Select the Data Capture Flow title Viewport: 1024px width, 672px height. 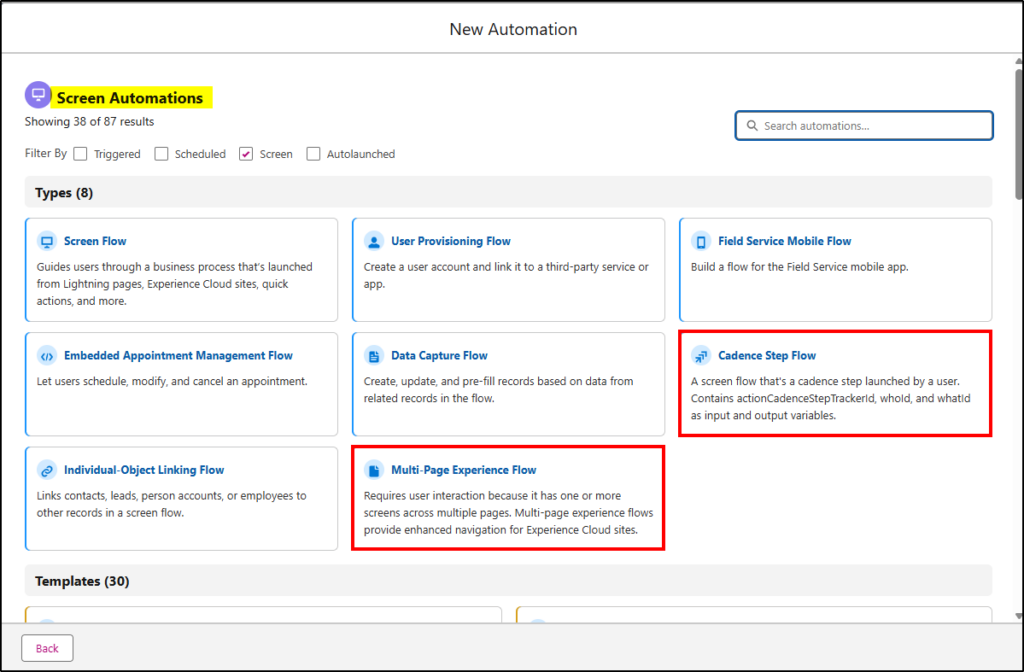pyautogui.click(x=439, y=356)
